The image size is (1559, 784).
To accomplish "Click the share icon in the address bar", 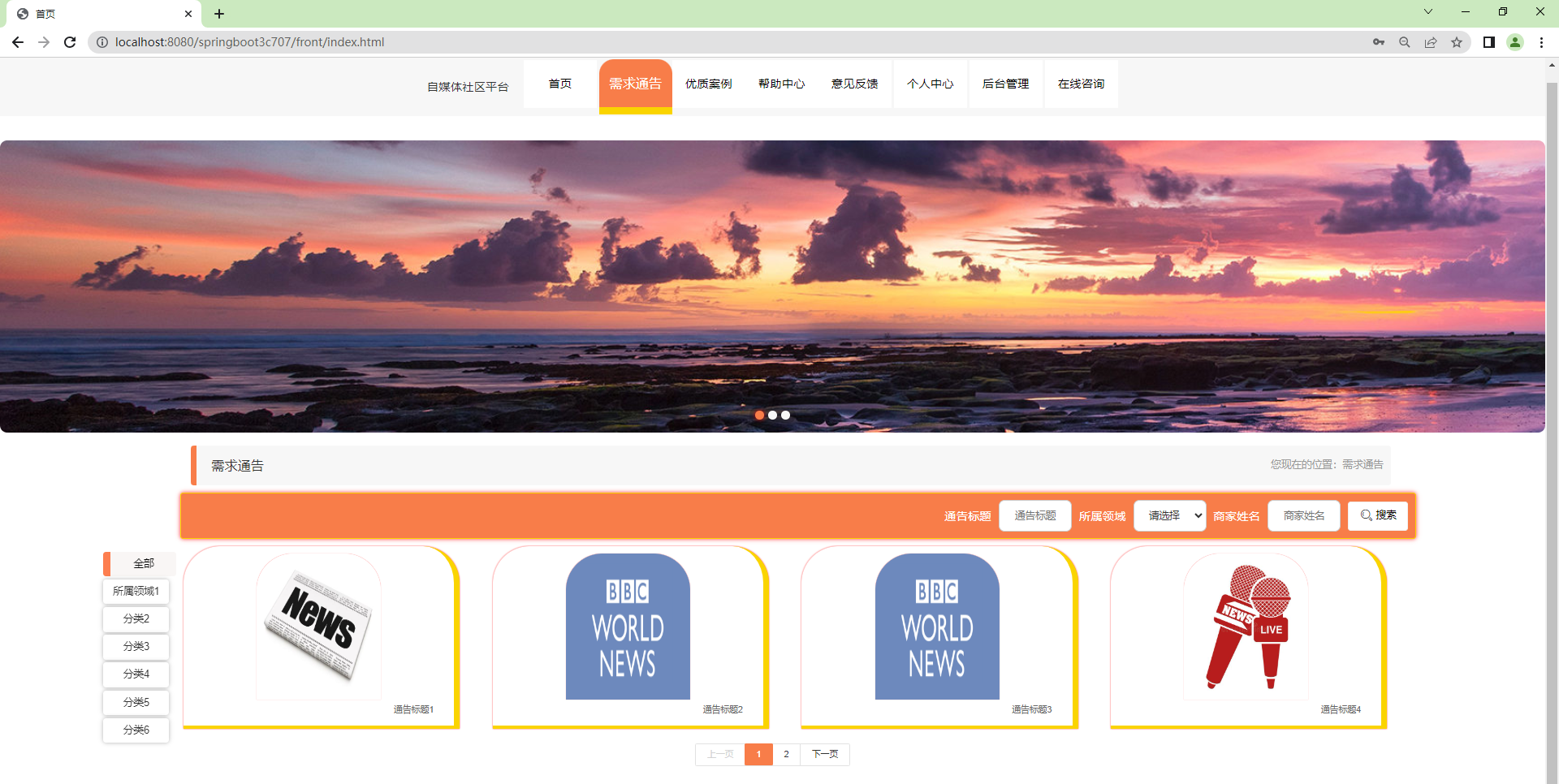I will [1431, 41].
